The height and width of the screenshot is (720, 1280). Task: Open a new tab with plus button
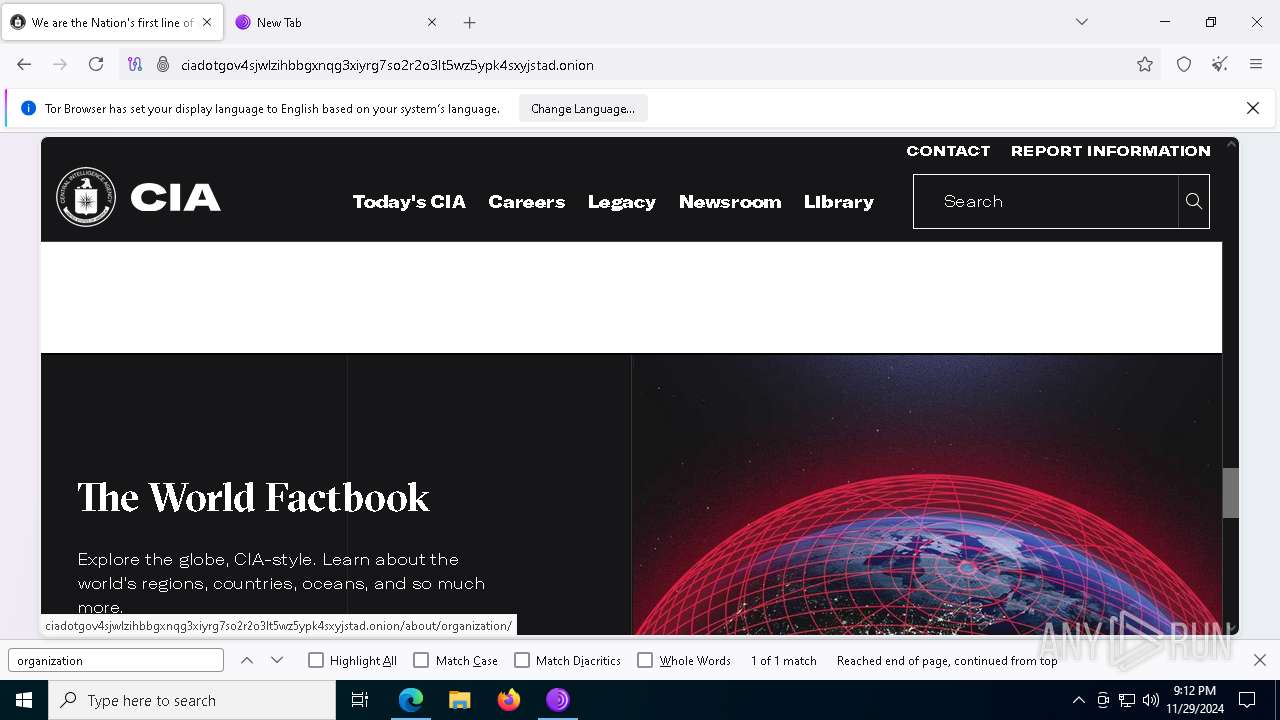[470, 22]
